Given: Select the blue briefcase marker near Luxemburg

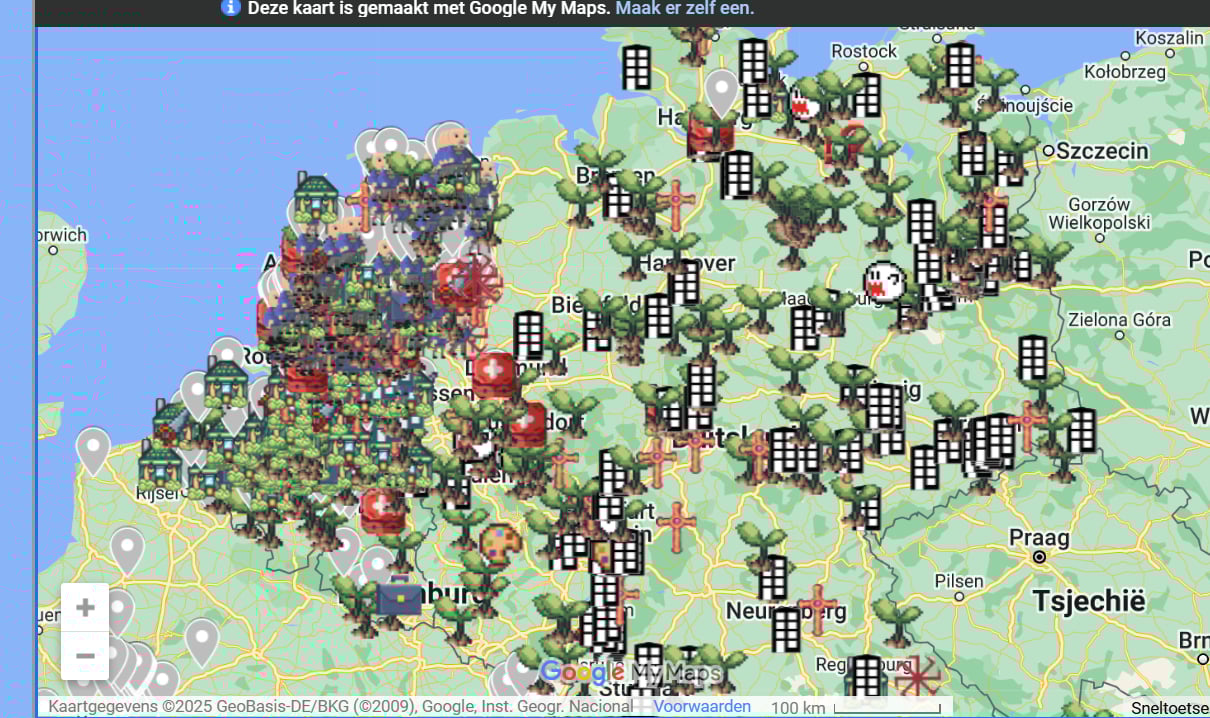Looking at the screenshot, I should click(x=399, y=596).
